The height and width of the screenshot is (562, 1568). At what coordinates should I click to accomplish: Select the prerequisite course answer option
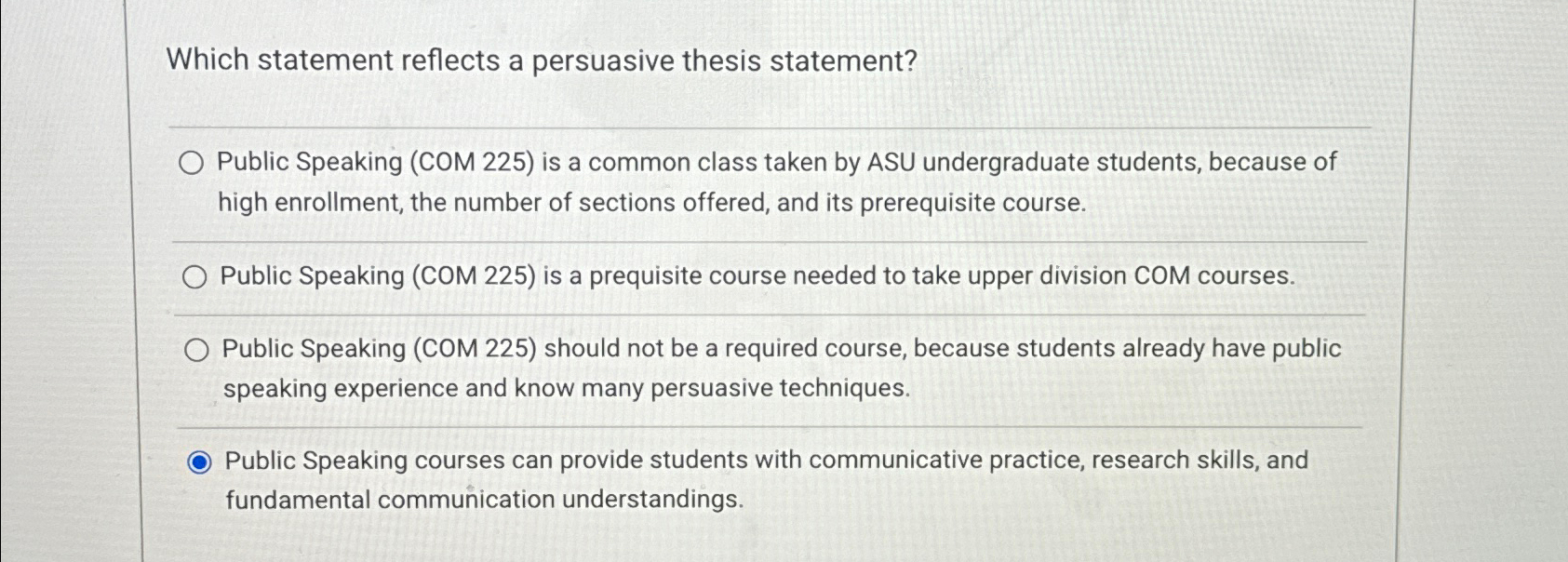[194, 276]
